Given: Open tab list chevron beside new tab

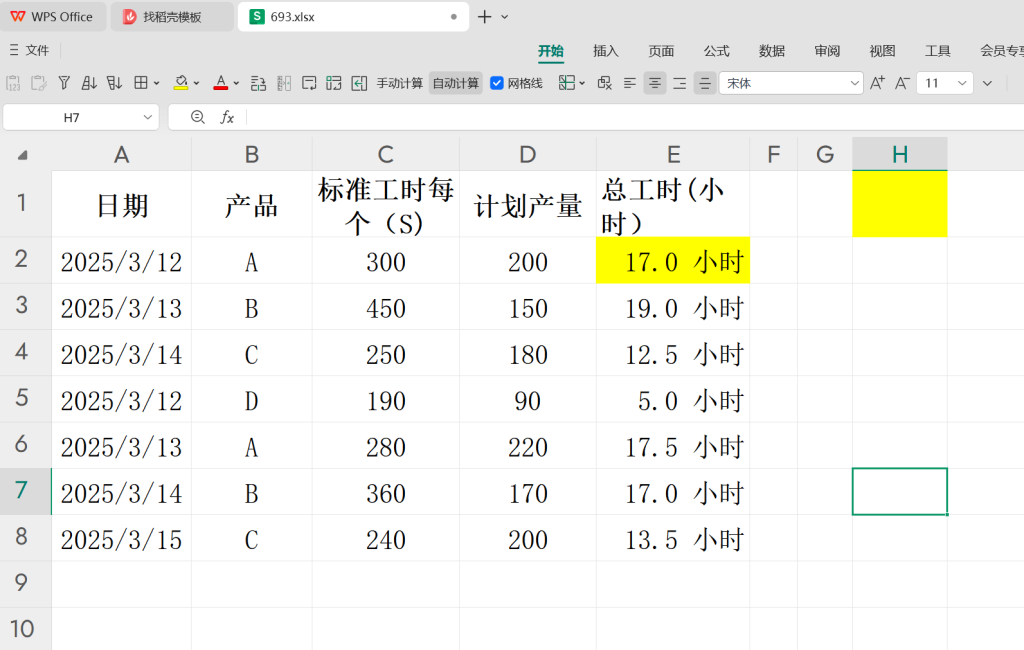Looking at the screenshot, I should tap(504, 17).
